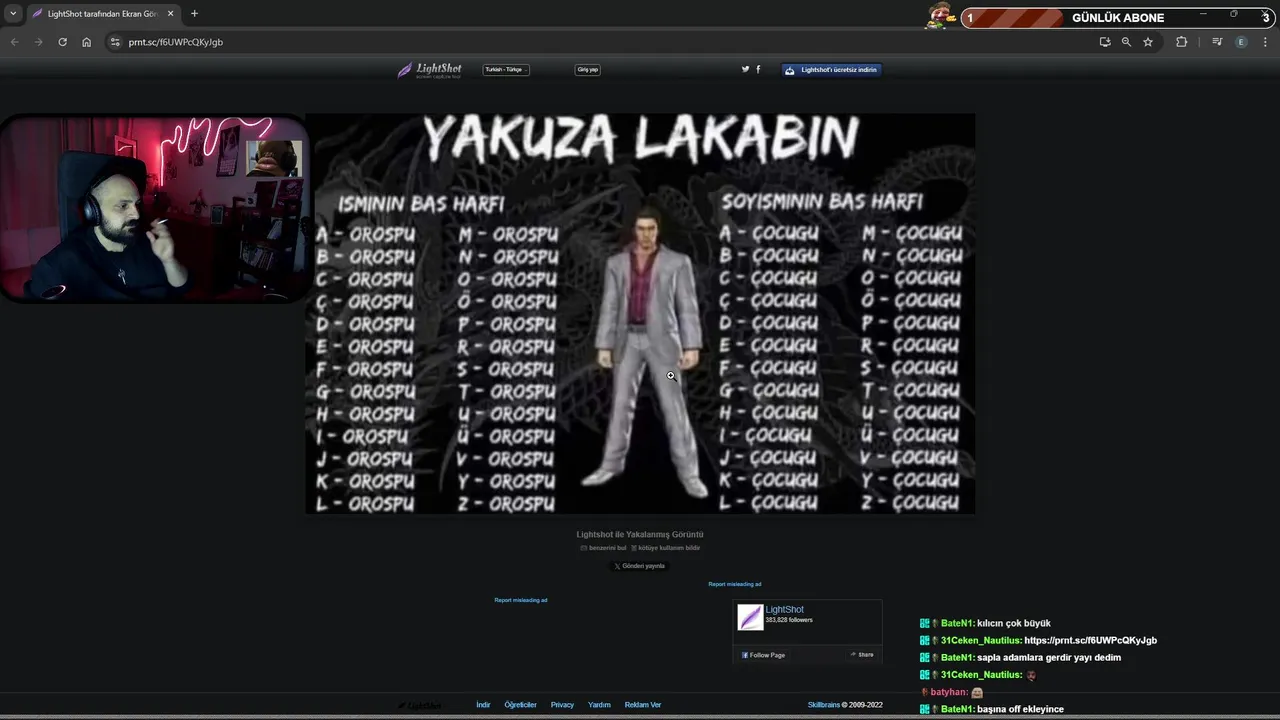The width and height of the screenshot is (1280, 720).
Task: Open the browser home page icon
Action: click(86, 42)
